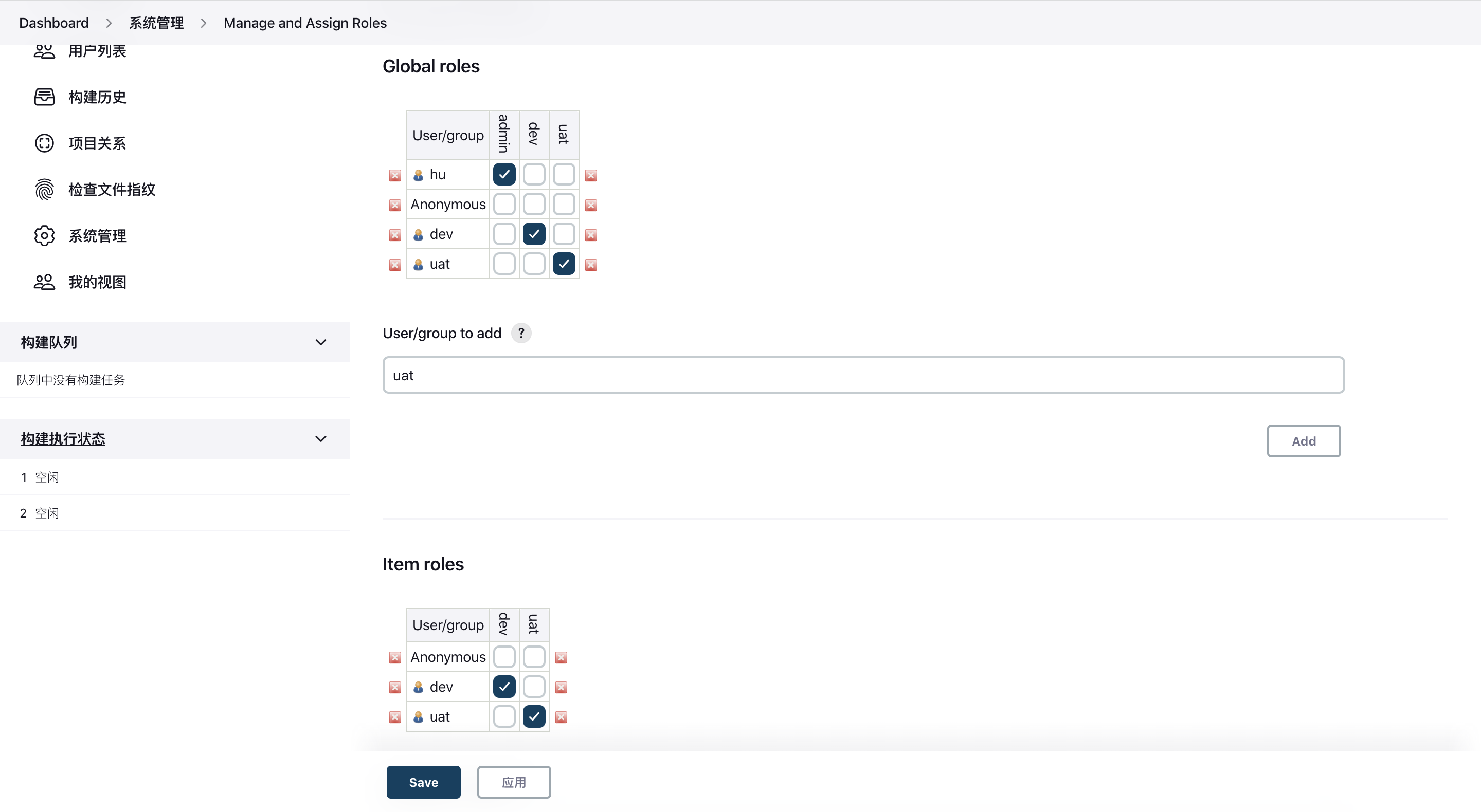Collapse the 构建队列 panel chevron
1481x812 pixels.
click(x=321, y=342)
